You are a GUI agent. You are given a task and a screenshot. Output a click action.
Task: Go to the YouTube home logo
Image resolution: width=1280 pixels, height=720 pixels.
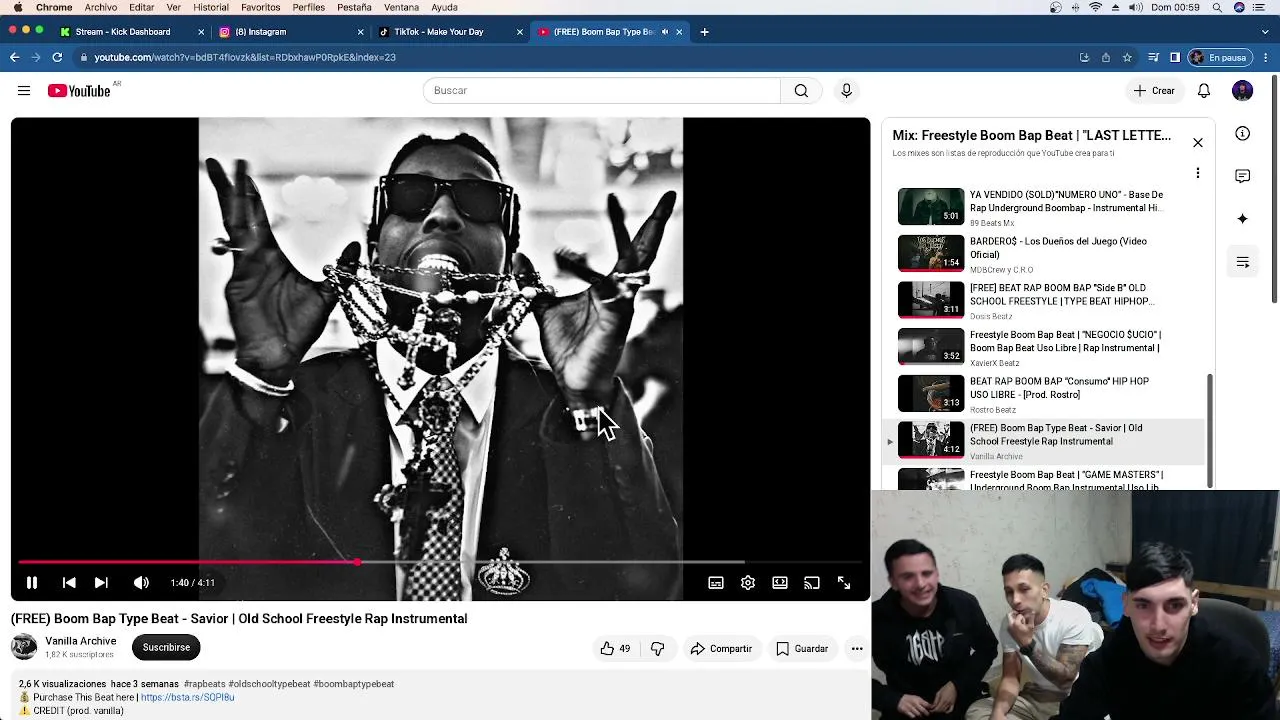(79, 91)
